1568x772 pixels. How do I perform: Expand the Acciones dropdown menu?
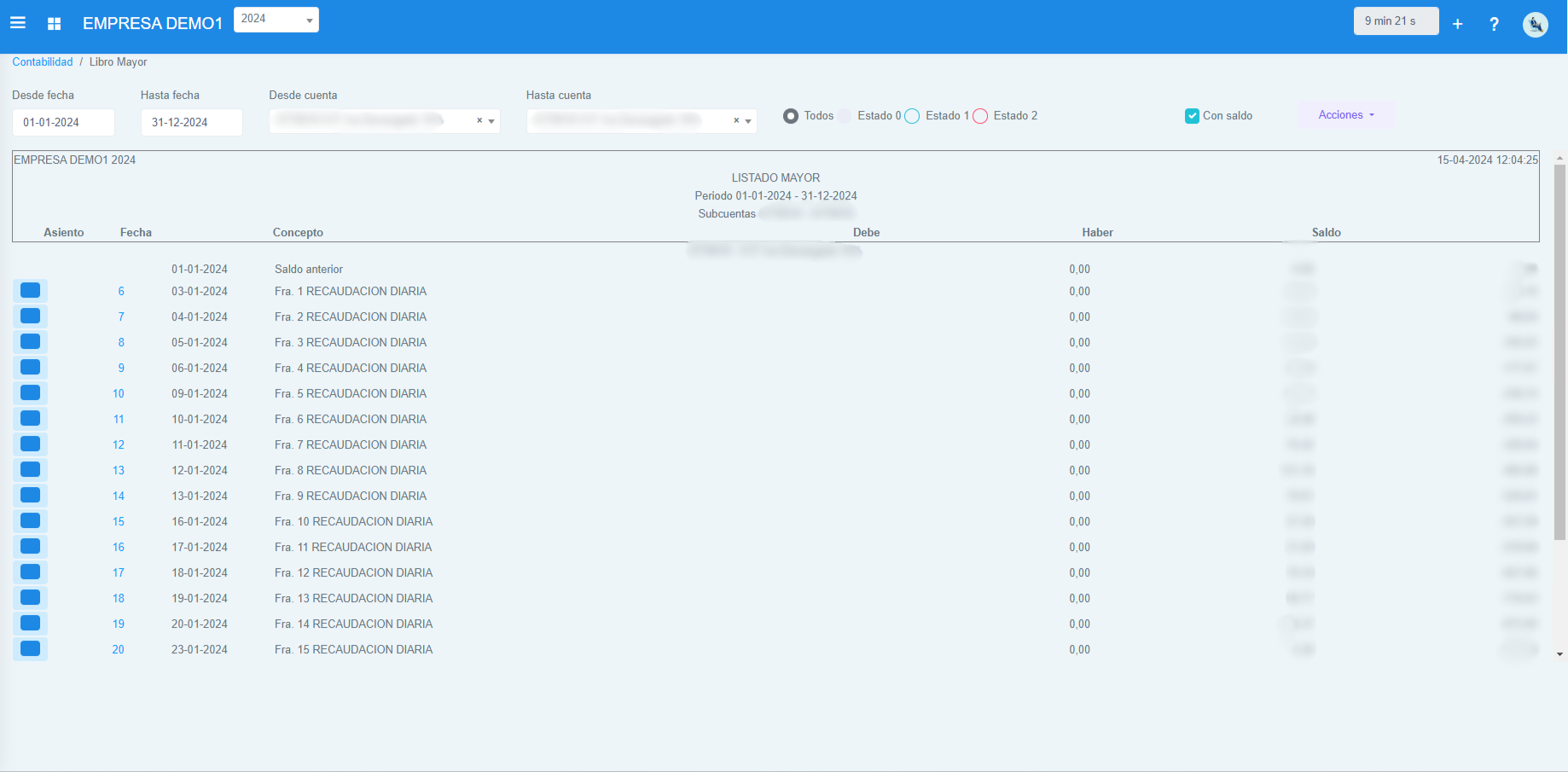tap(1345, 115)
